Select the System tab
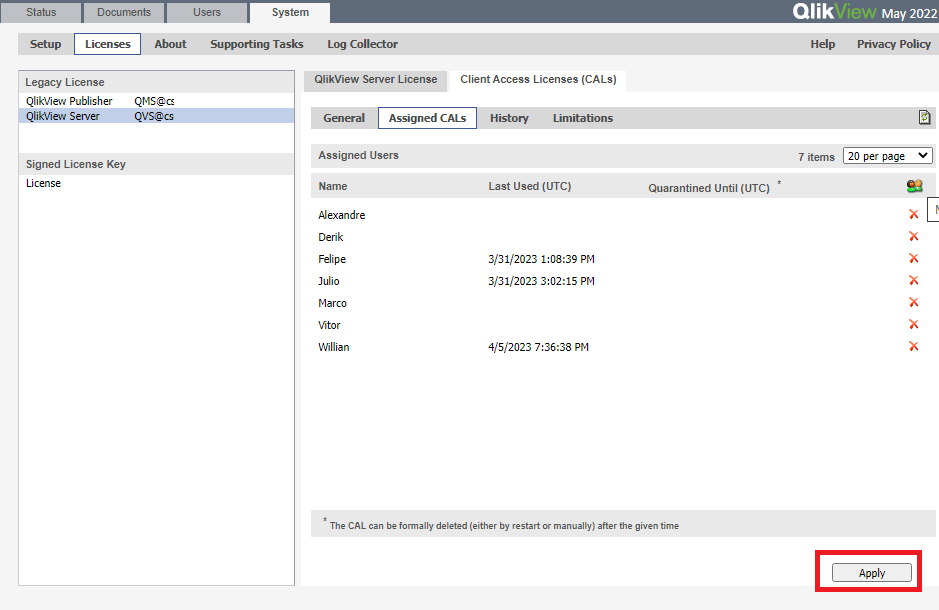The image size is (939, 610). coord(290,12)
